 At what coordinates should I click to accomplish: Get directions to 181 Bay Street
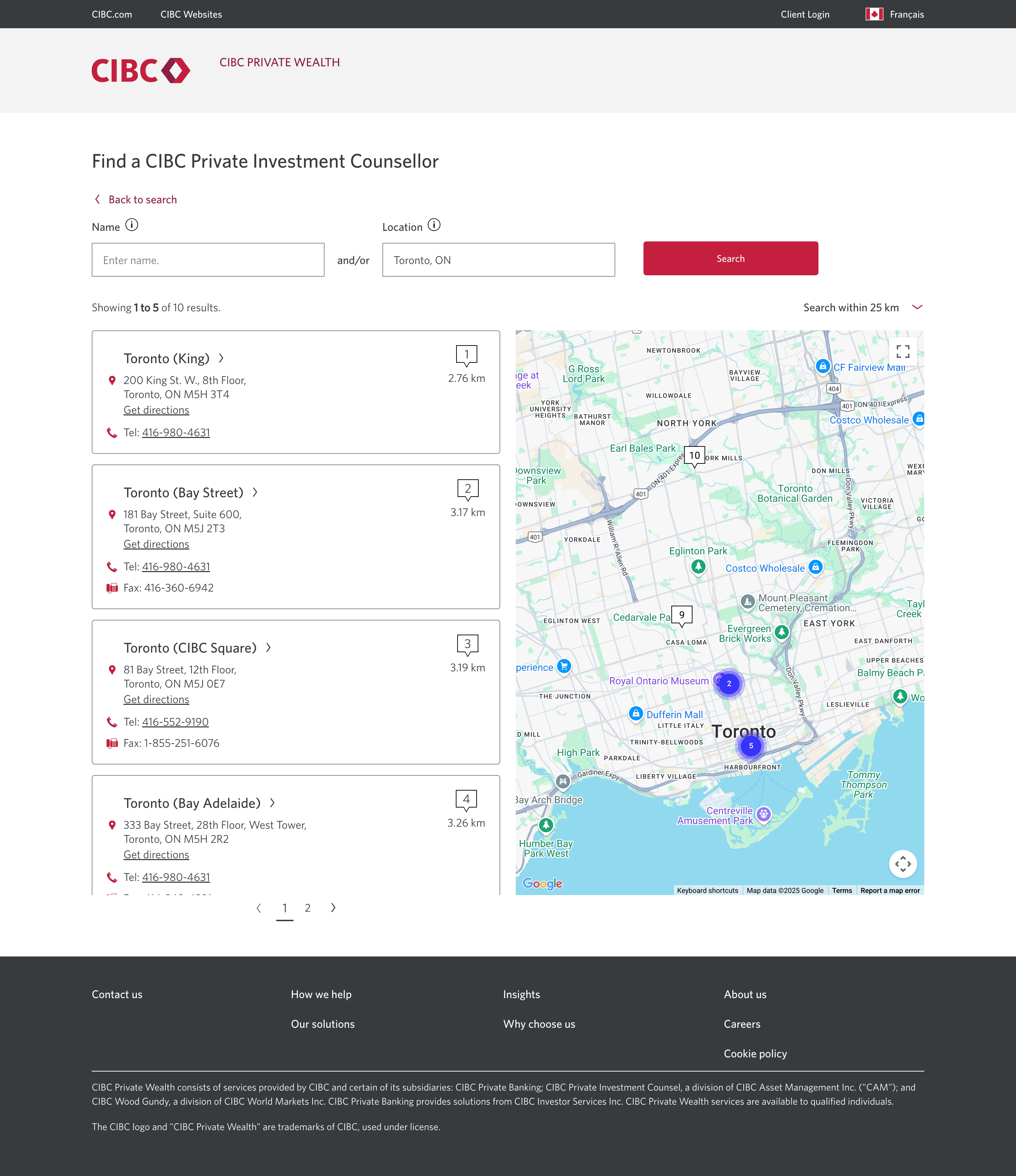pyautogui.click(x=157, y=544)
